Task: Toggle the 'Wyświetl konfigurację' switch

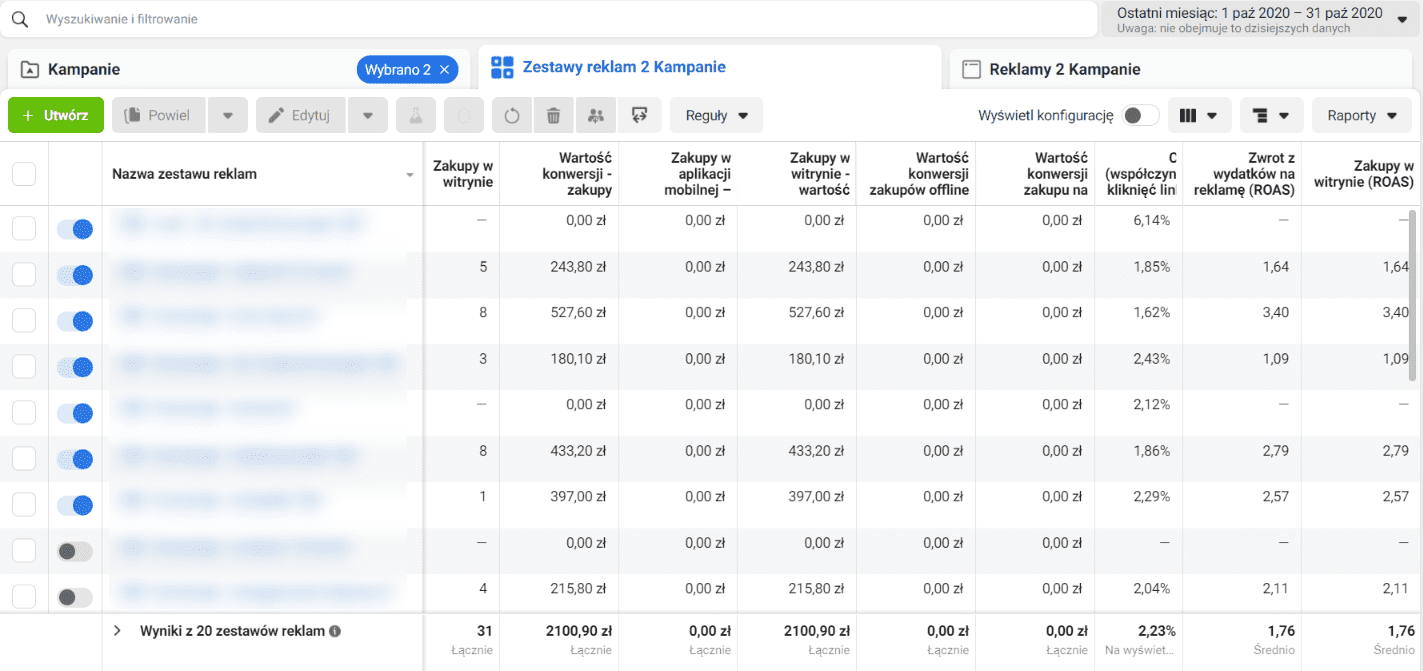Action: [x=1140, y=116]
